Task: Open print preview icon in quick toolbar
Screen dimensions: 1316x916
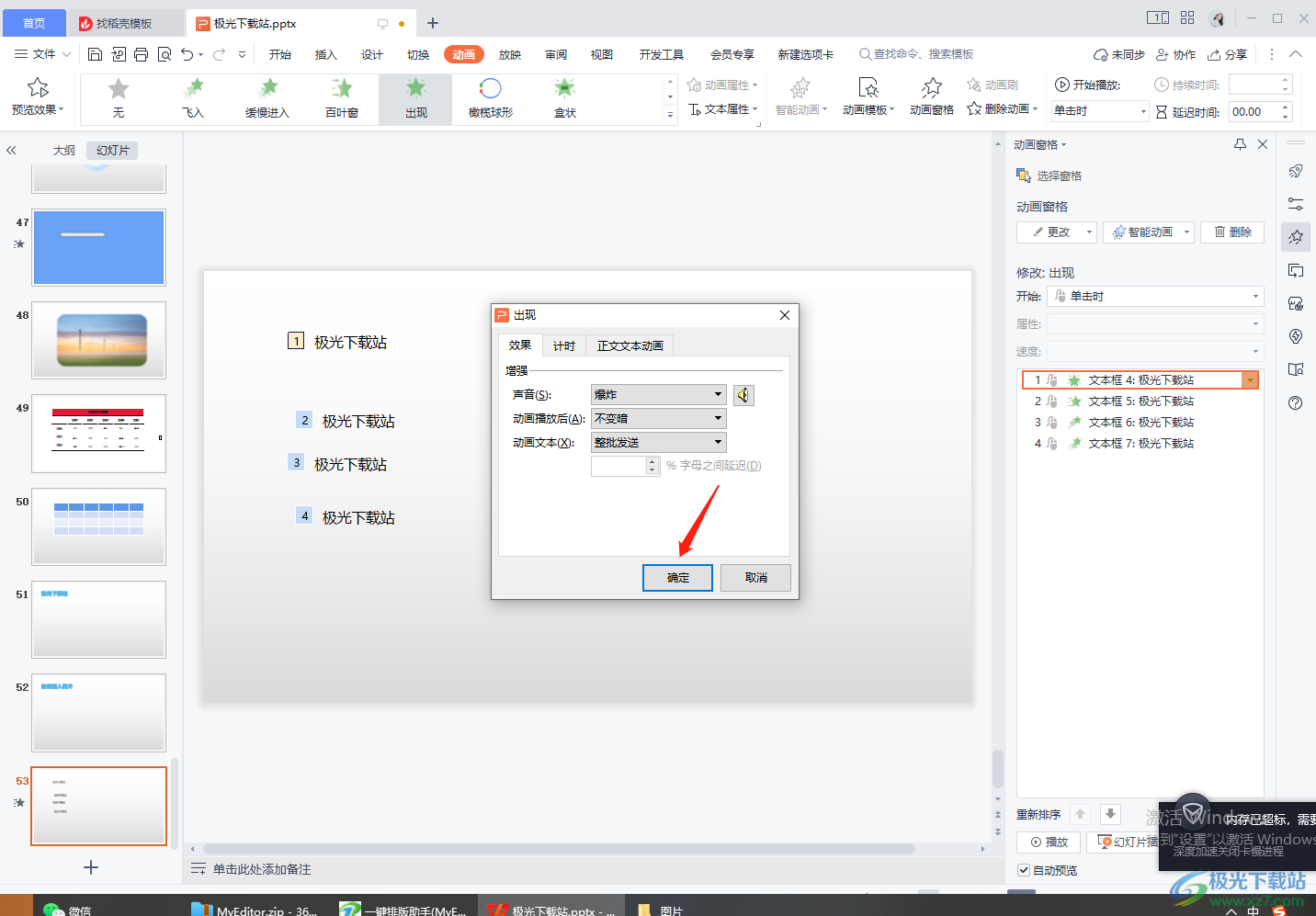Action: (164, 54)
